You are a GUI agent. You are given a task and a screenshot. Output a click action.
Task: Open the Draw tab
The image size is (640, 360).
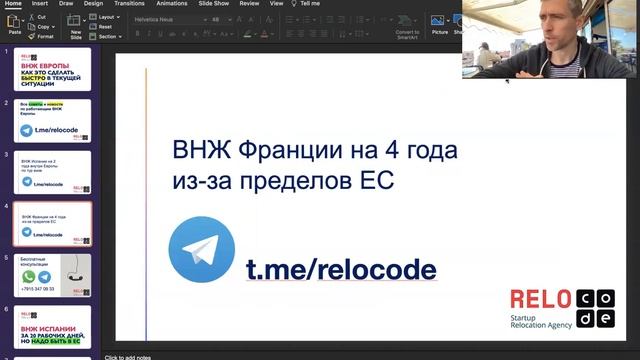tap(66, 3)
